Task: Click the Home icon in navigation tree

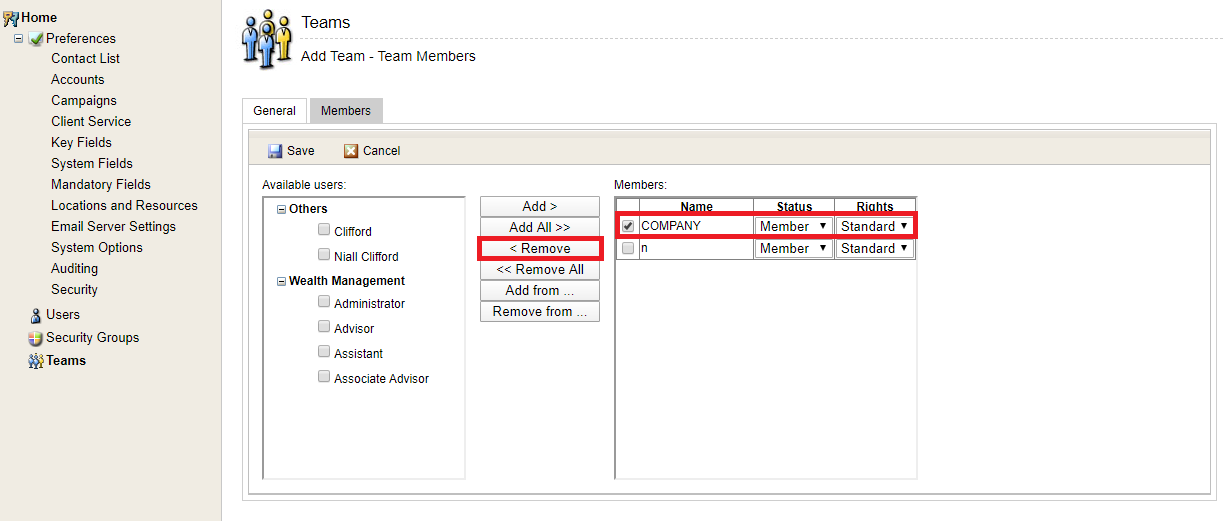Action: (x=11, y=18)
